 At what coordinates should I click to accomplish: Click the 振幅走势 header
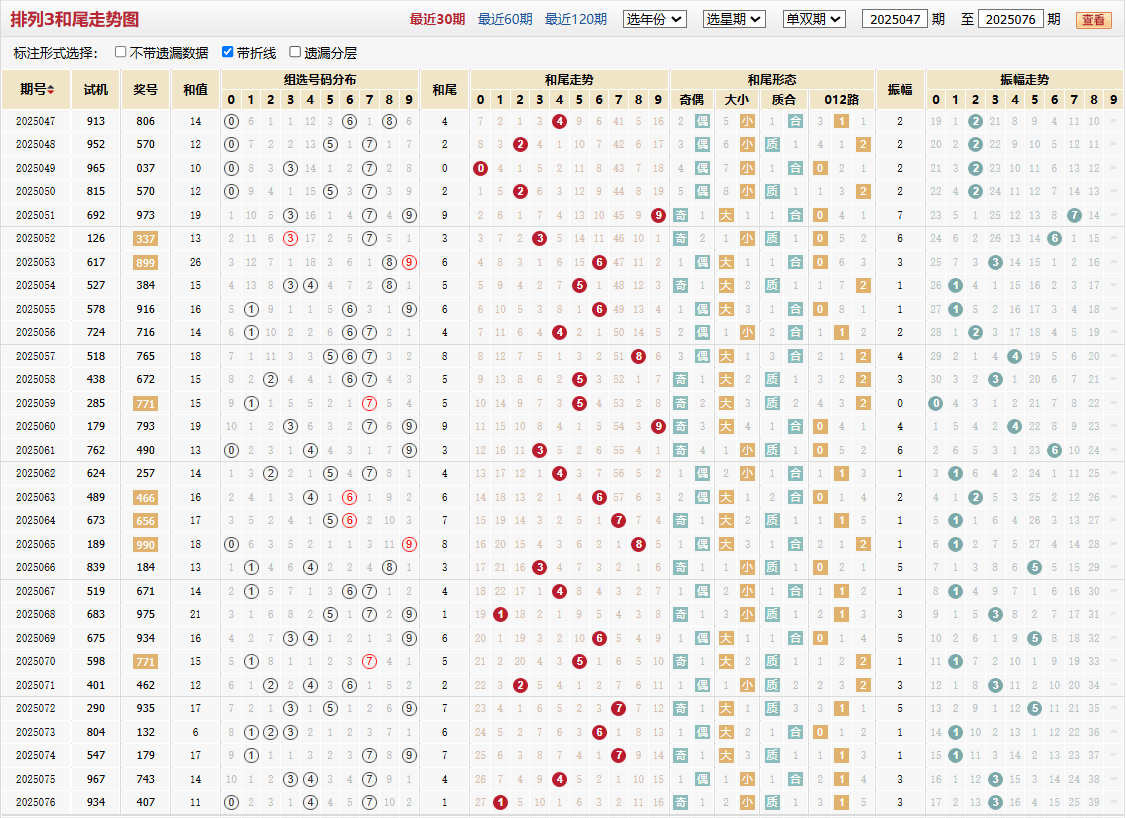coord(1024,80)
